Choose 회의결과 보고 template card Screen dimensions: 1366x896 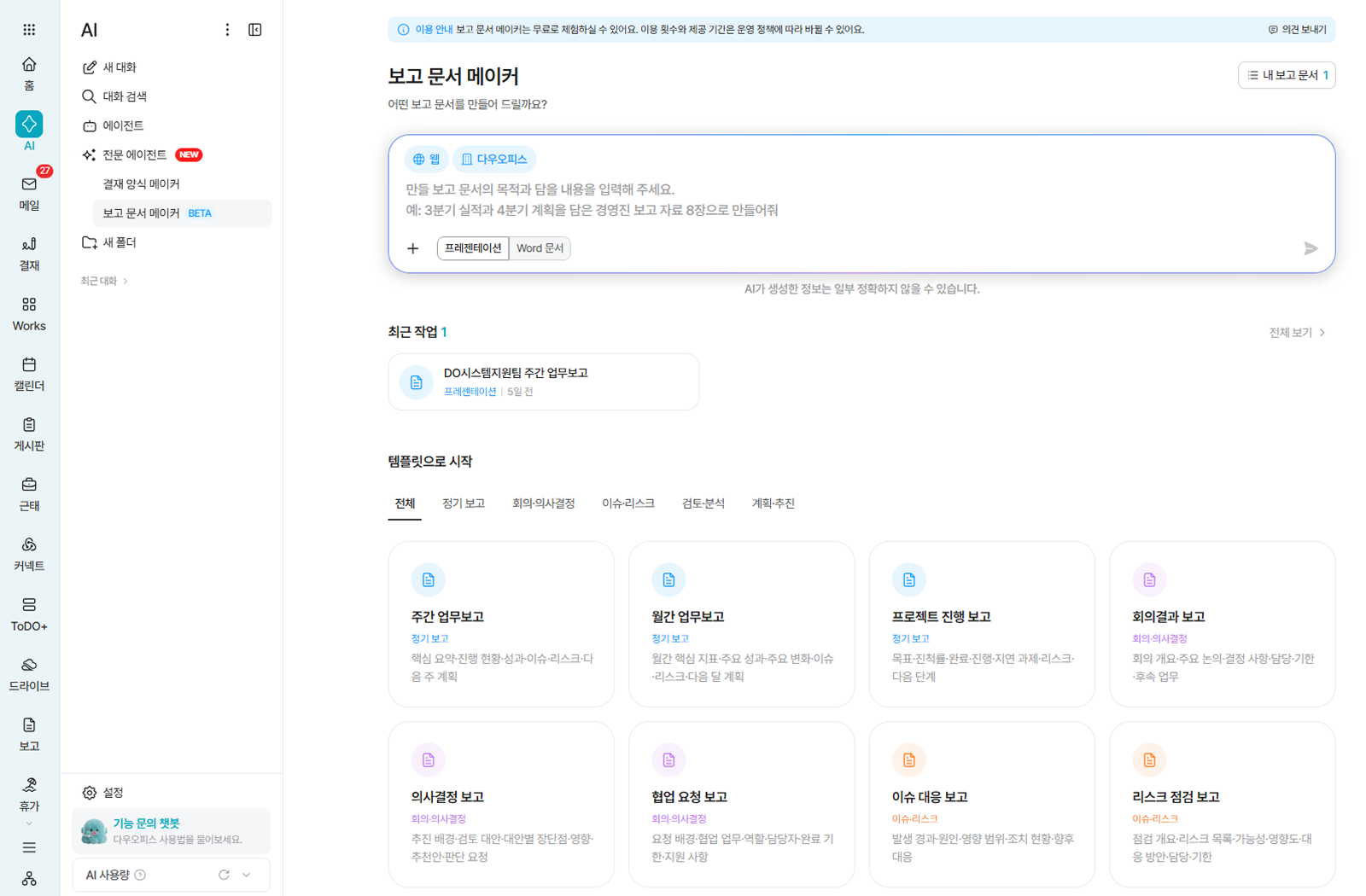click(x=1222, y=625)
